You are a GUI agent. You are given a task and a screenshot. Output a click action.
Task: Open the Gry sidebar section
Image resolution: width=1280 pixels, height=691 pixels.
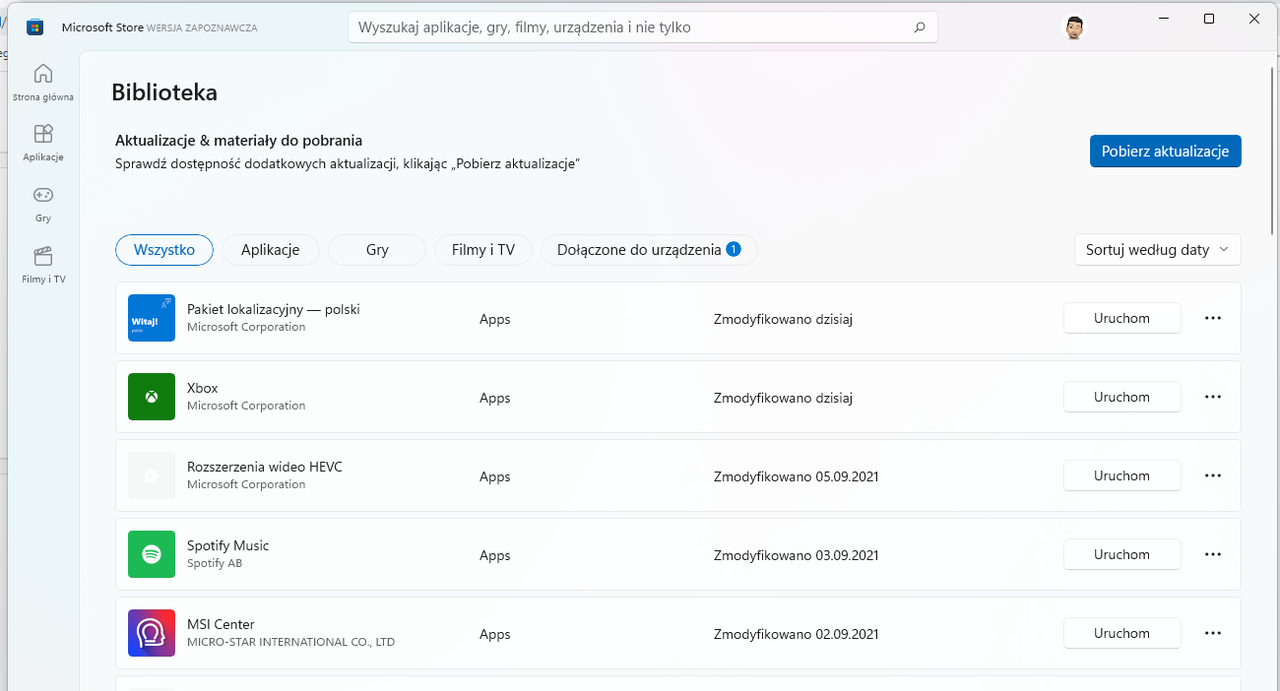coord(43,204)
